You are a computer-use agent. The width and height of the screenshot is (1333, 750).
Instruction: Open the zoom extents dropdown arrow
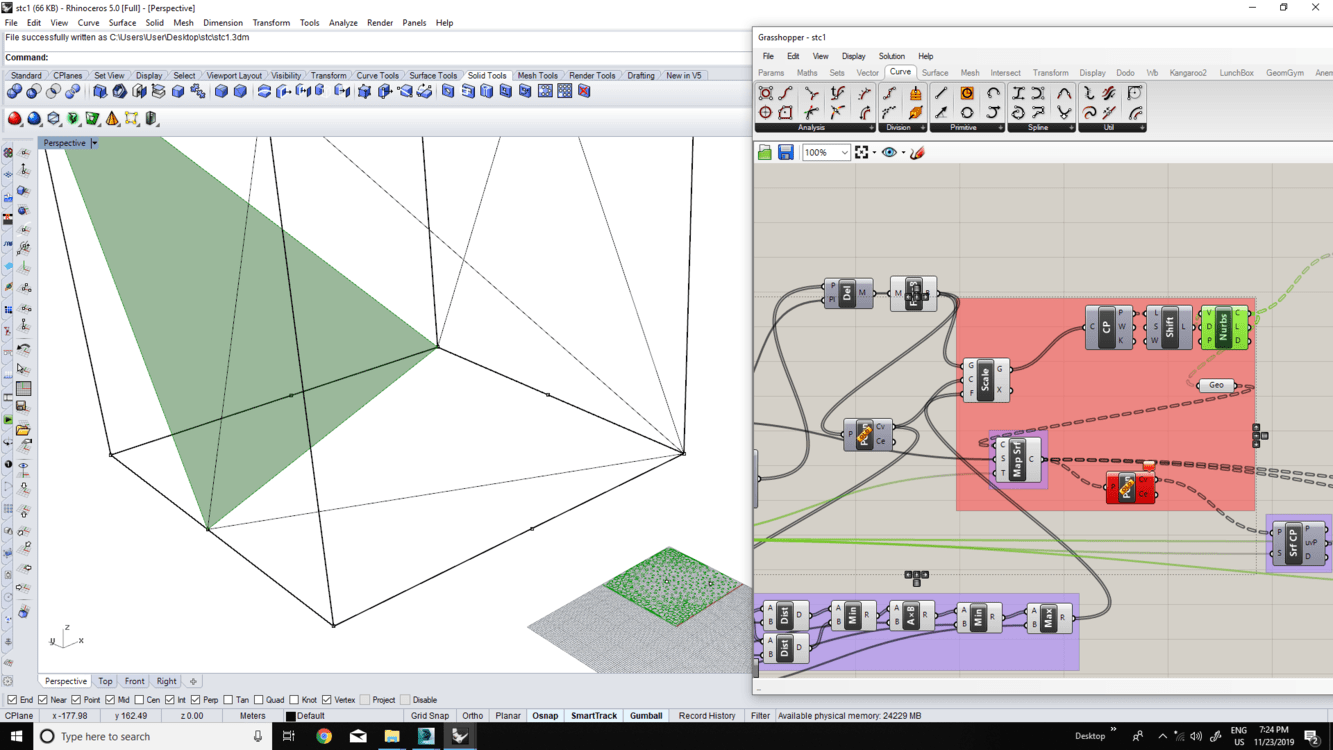(x=874, y=153)
